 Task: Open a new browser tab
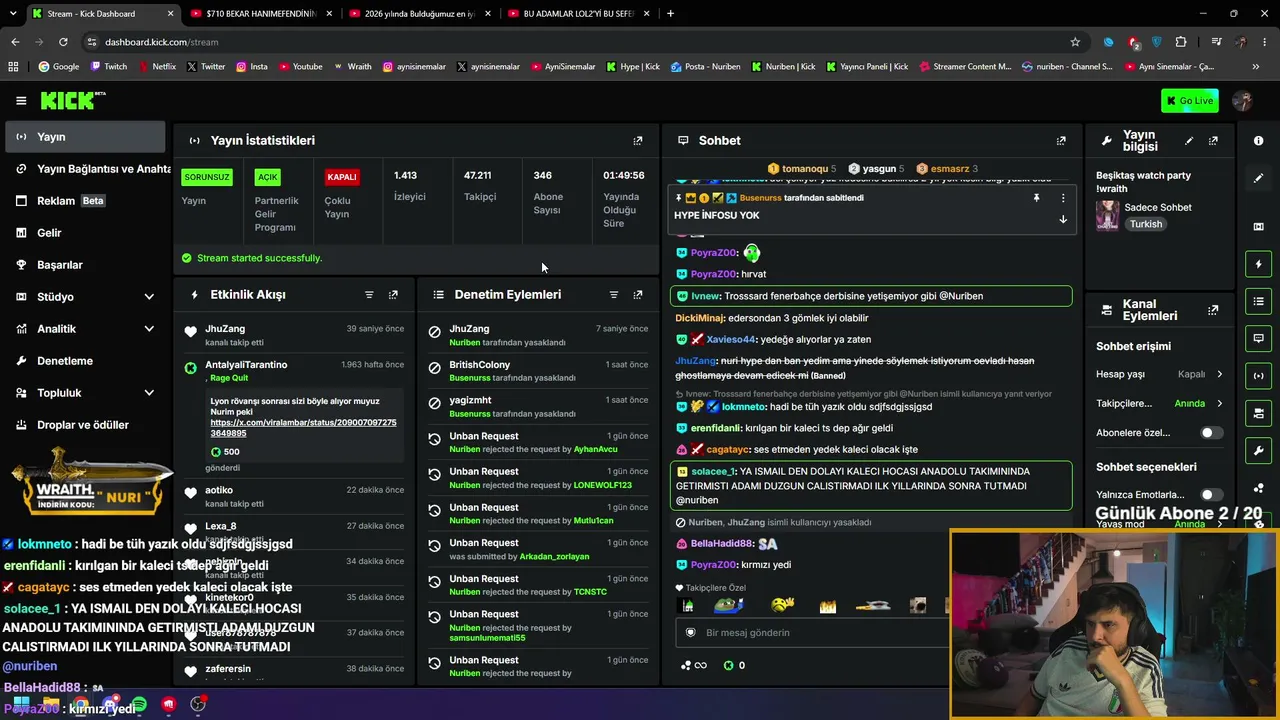tap(670, 14)
